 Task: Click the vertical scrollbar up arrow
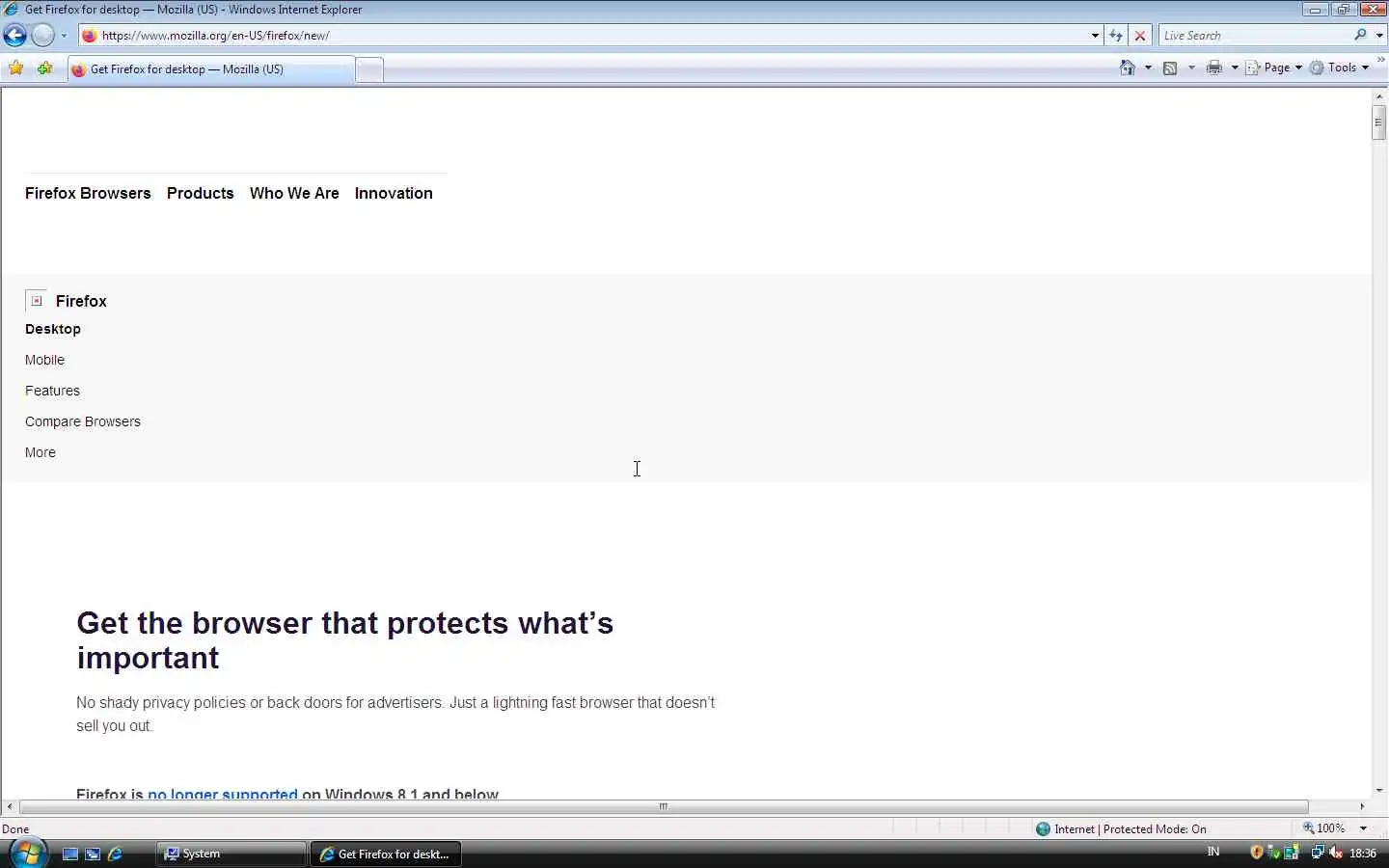pos(1379,95)
